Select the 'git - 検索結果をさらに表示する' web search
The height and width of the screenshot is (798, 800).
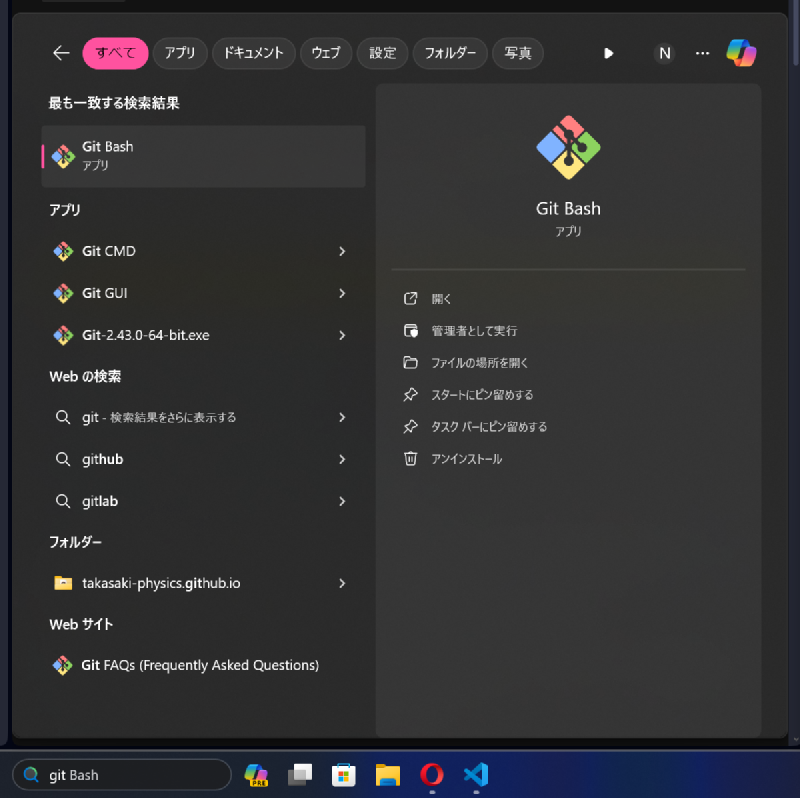click(x=204, y=417)
